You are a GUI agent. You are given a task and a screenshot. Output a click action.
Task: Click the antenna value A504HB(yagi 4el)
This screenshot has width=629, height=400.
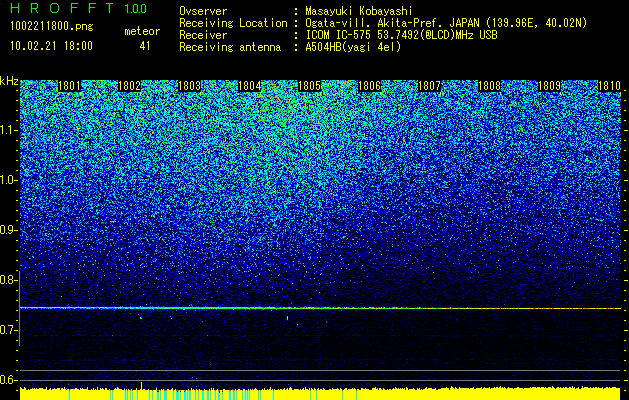pos(353,47)
